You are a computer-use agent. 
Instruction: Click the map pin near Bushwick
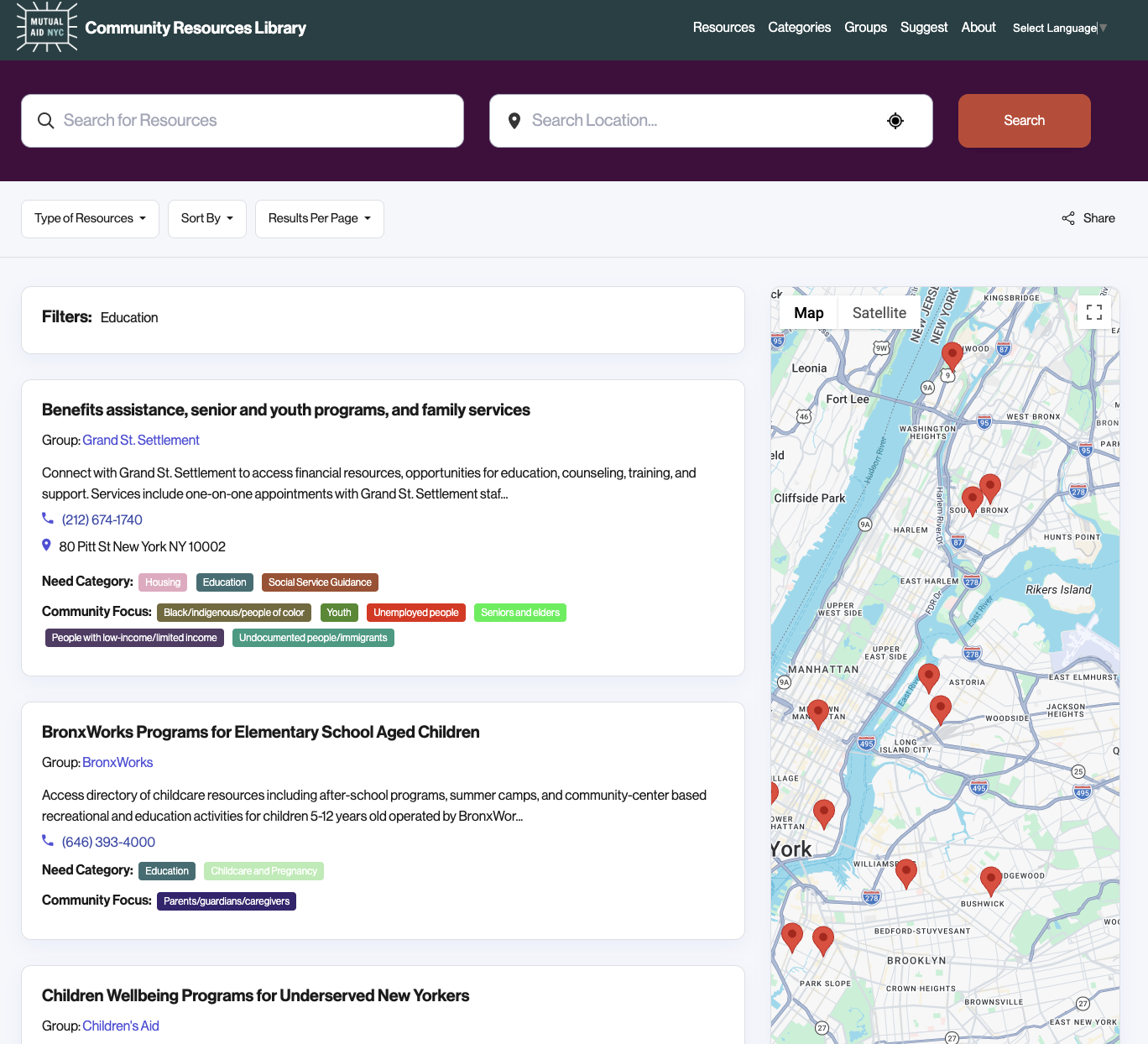point(991,880)
